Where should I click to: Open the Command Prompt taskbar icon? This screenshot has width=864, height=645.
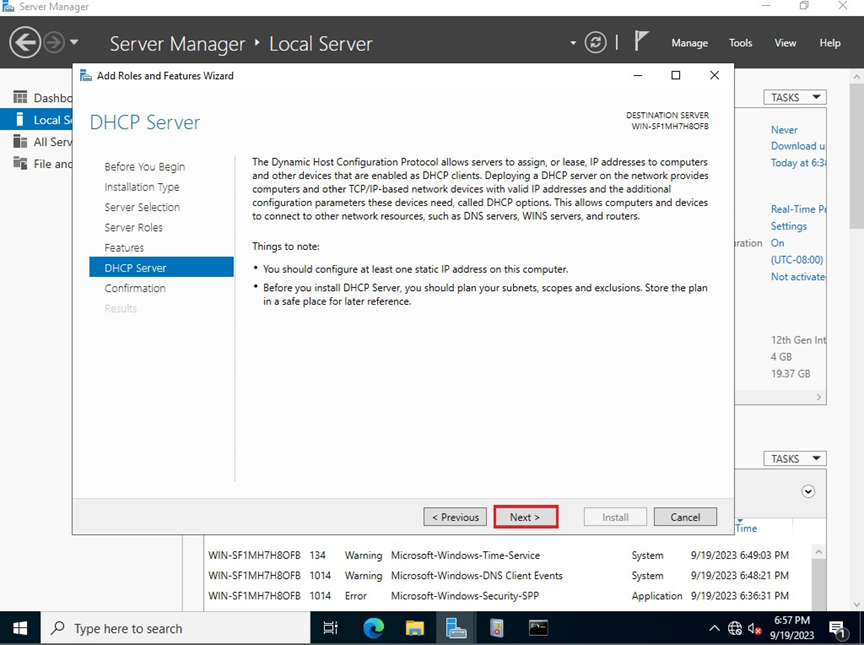538,628
